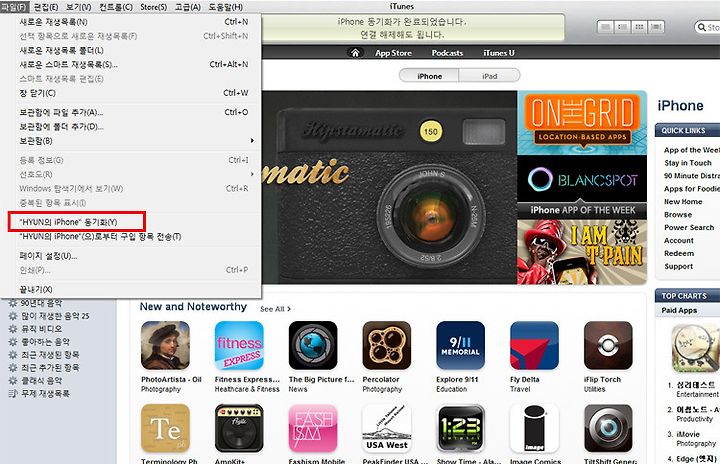Open the top paid app magnifier icon
The width and height of the screenshot is (720, 464).
point(695,348)
